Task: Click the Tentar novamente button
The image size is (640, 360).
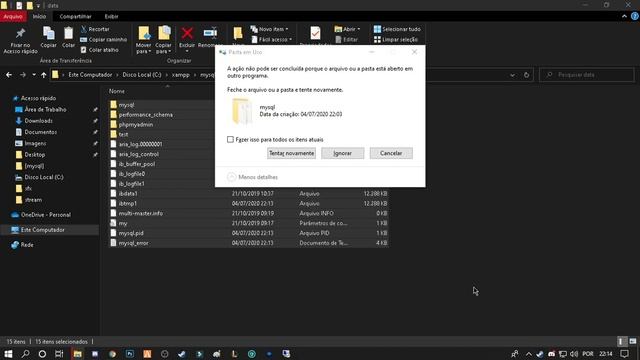Action: click(x=291, y=153)
